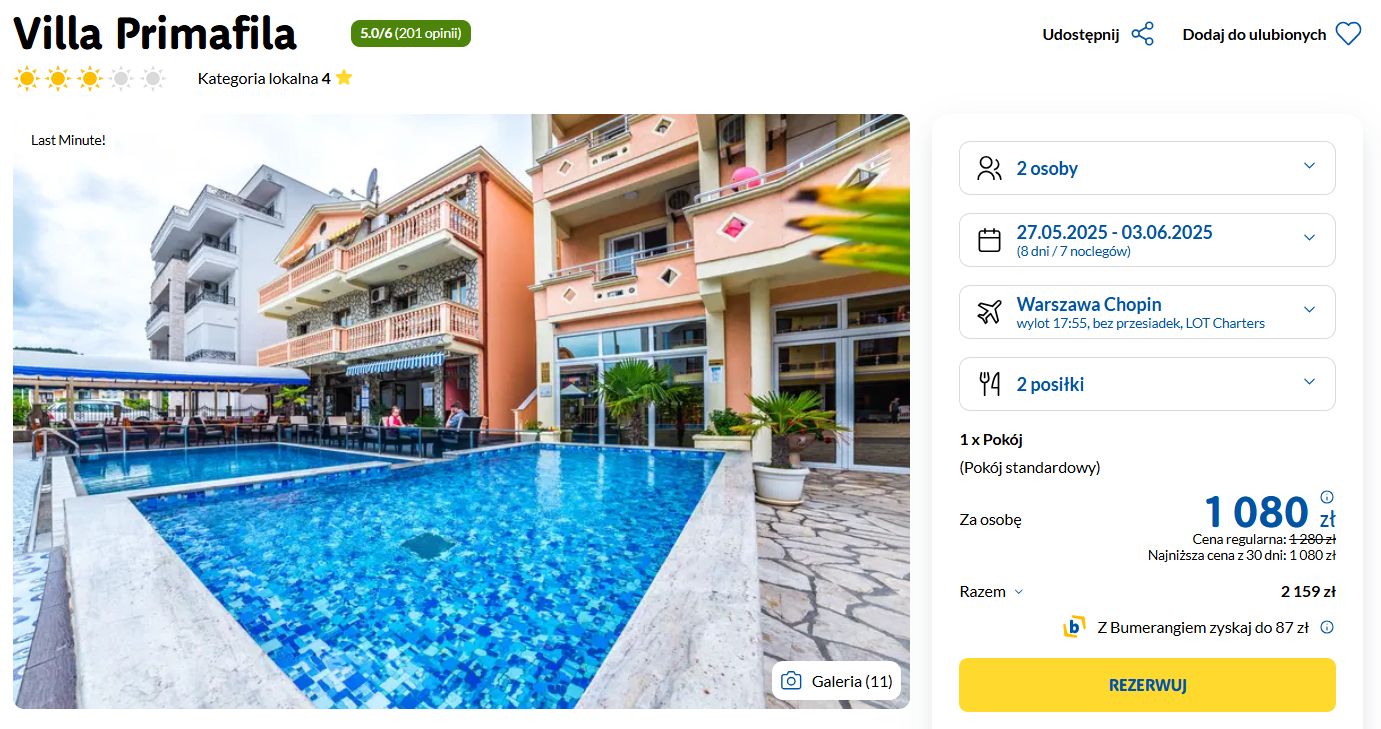Image resolution: width=1381 pixels, height=729 pixels.
Task: Click the share icon next to Udostępnij
Action: pos(1142,34)
